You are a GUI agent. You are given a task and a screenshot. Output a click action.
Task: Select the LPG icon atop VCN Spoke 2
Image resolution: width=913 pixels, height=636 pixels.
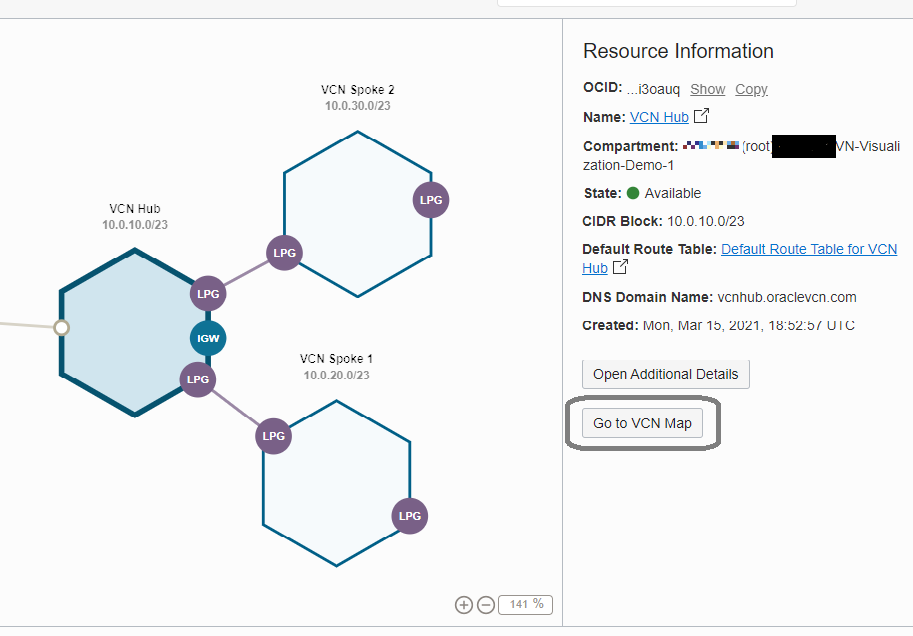pos(430,199)
